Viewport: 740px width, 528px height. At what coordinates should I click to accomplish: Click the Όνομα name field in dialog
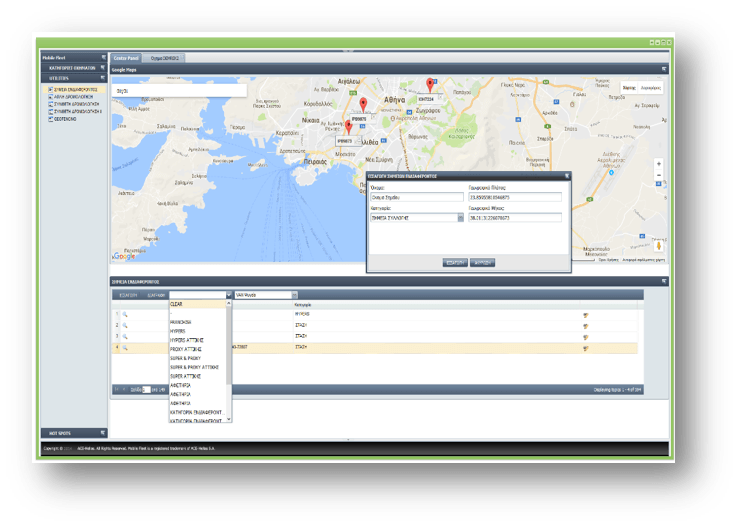click(416, 197)
